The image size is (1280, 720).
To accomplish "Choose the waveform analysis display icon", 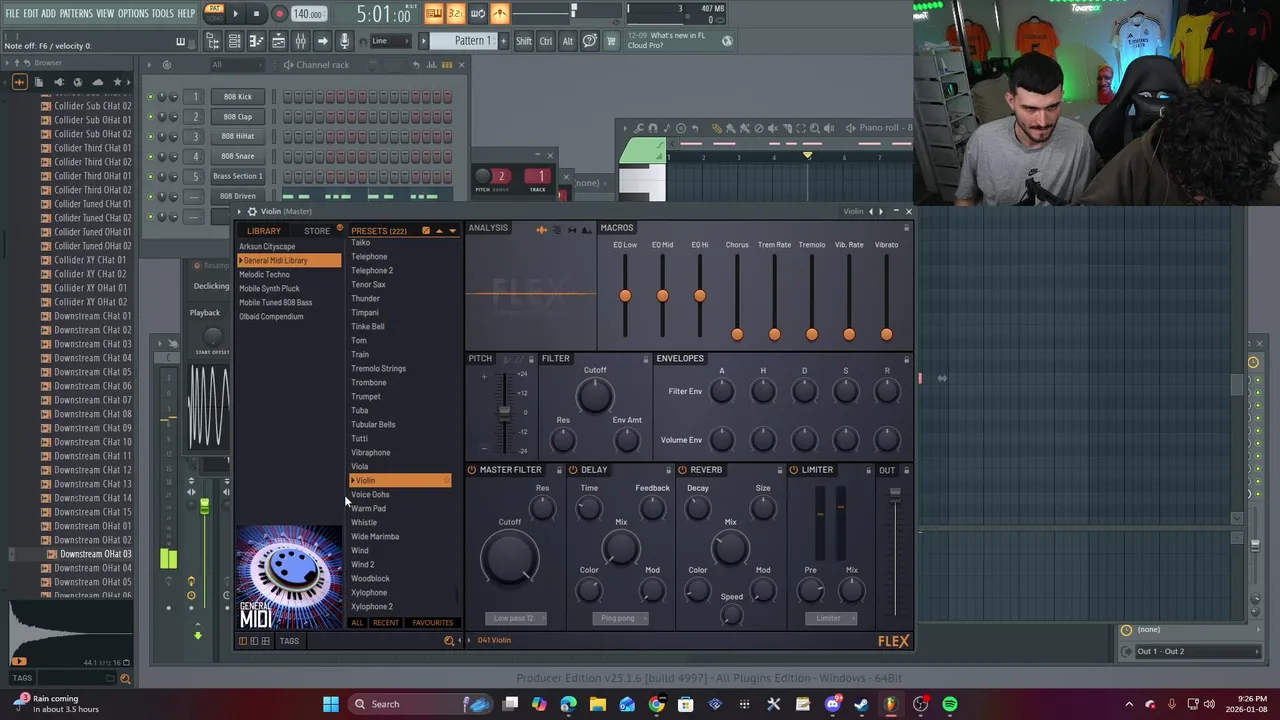I will (x=541, y=230).
